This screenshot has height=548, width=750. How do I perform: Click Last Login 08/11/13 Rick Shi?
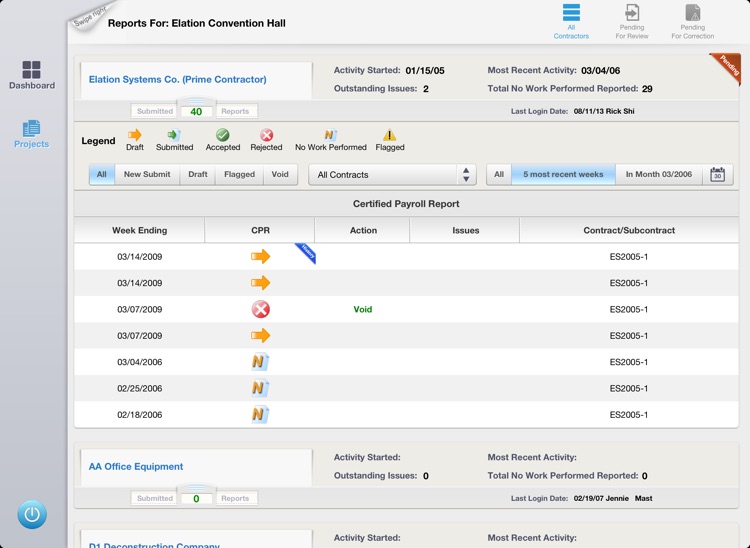click(x=604, y=111)
